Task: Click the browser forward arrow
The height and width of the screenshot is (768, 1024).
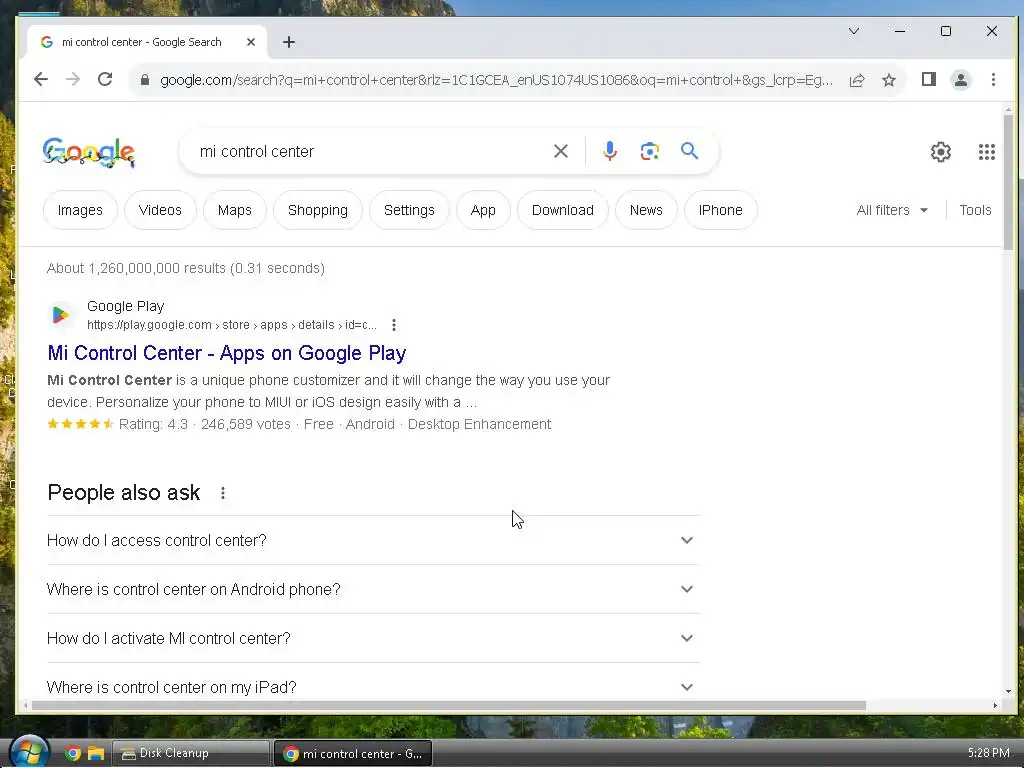Action: coord(72,80)
